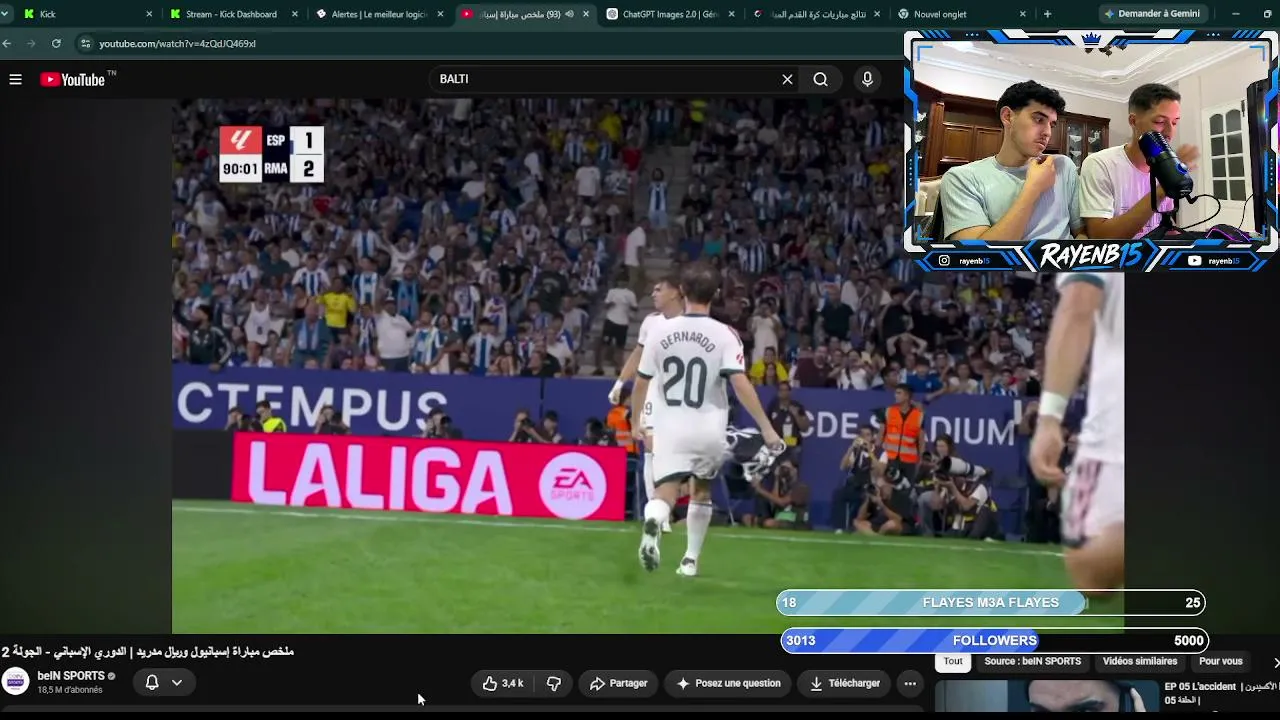This screenshot has width=1280, height=720.
Task: Close the Nouvel onglet tab
Action: click(x=1022, y=14)
